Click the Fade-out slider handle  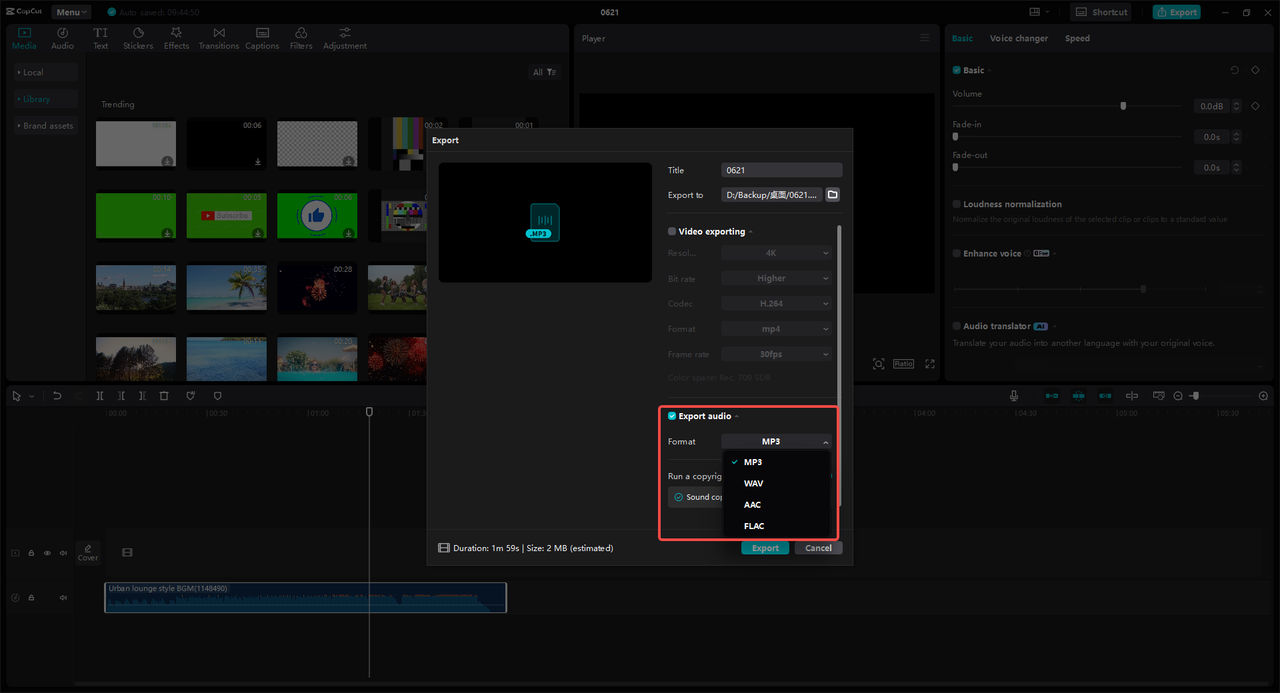coord(956,167)
